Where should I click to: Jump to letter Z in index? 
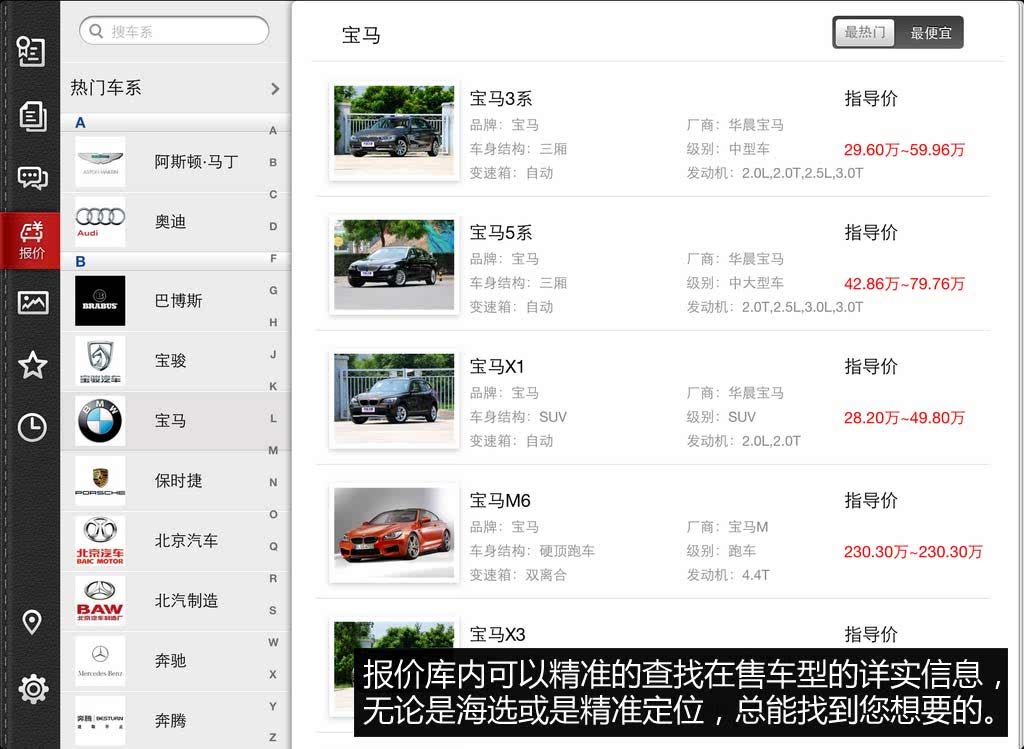[x=273, y=738]
